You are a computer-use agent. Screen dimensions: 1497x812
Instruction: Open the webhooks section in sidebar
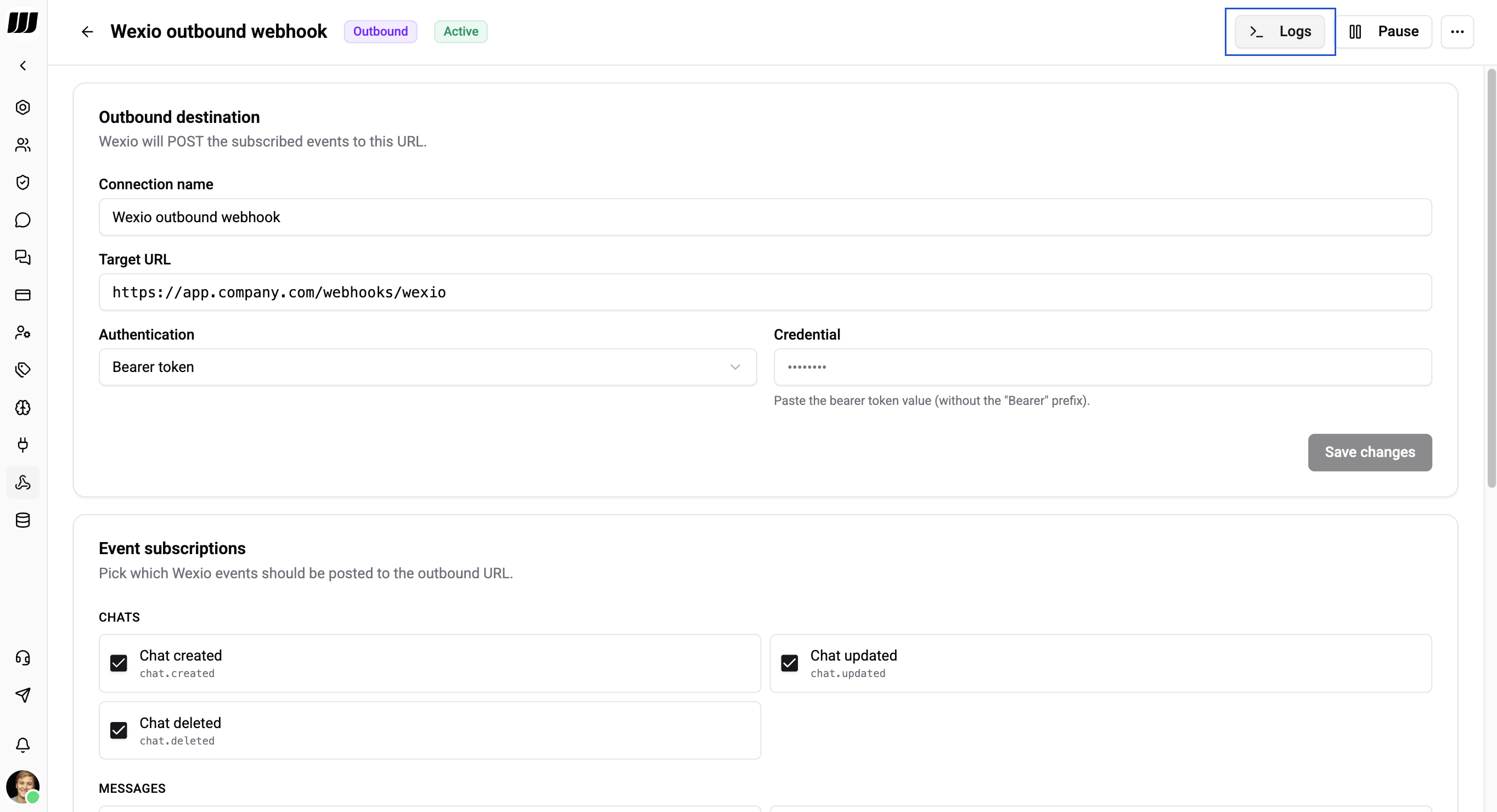22,482
